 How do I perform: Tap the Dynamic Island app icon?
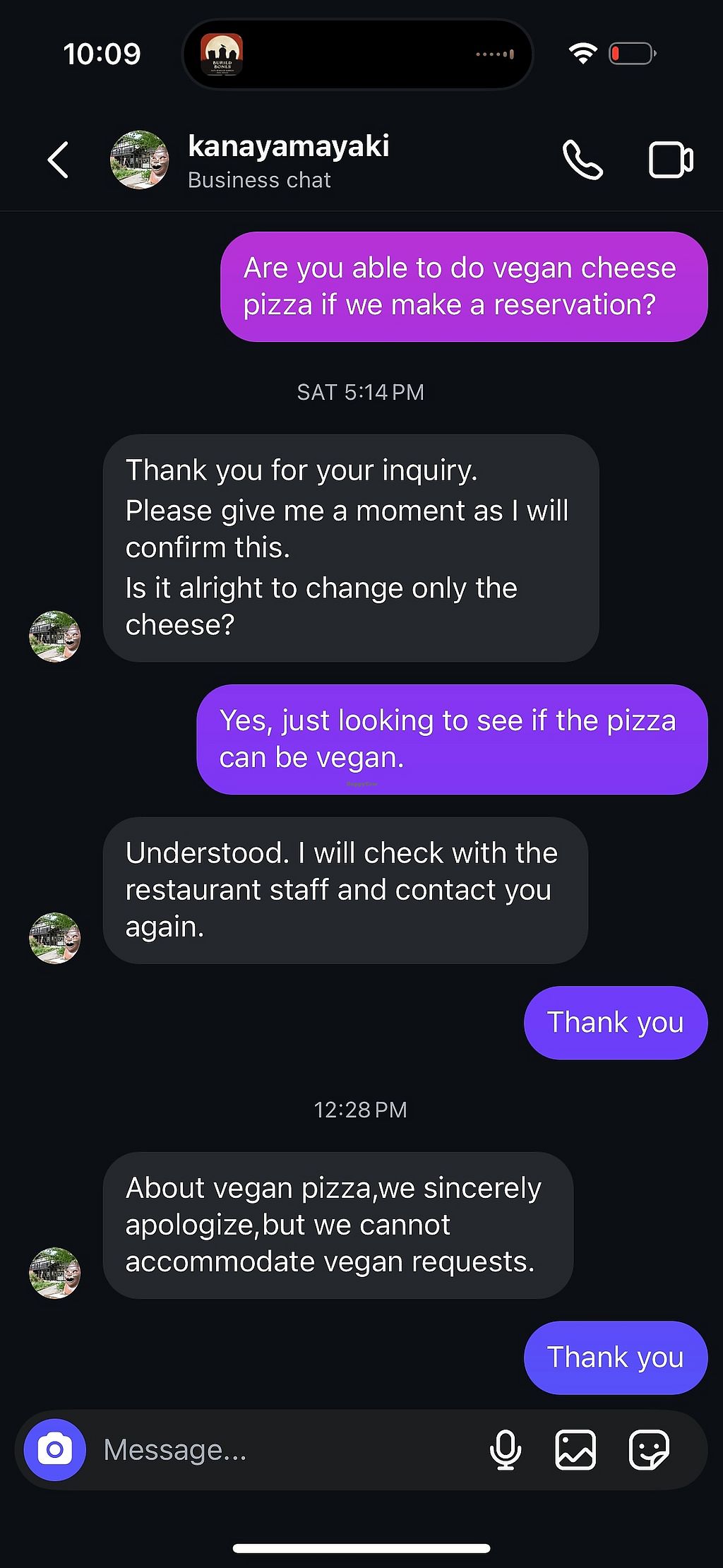pyautogui.click(x=222, y=54)
